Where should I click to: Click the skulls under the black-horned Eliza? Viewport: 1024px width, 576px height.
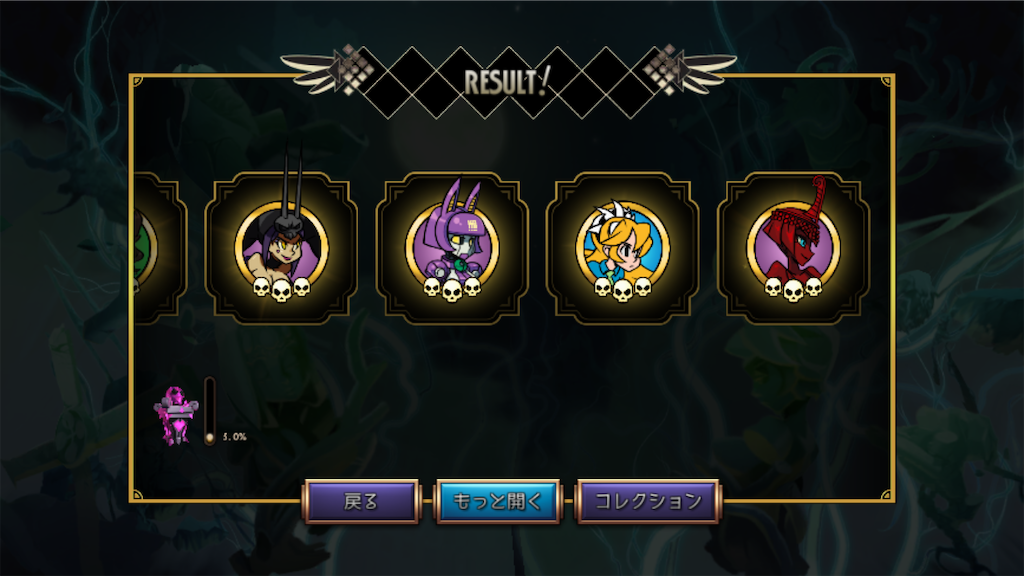click(x=281, y=289)
